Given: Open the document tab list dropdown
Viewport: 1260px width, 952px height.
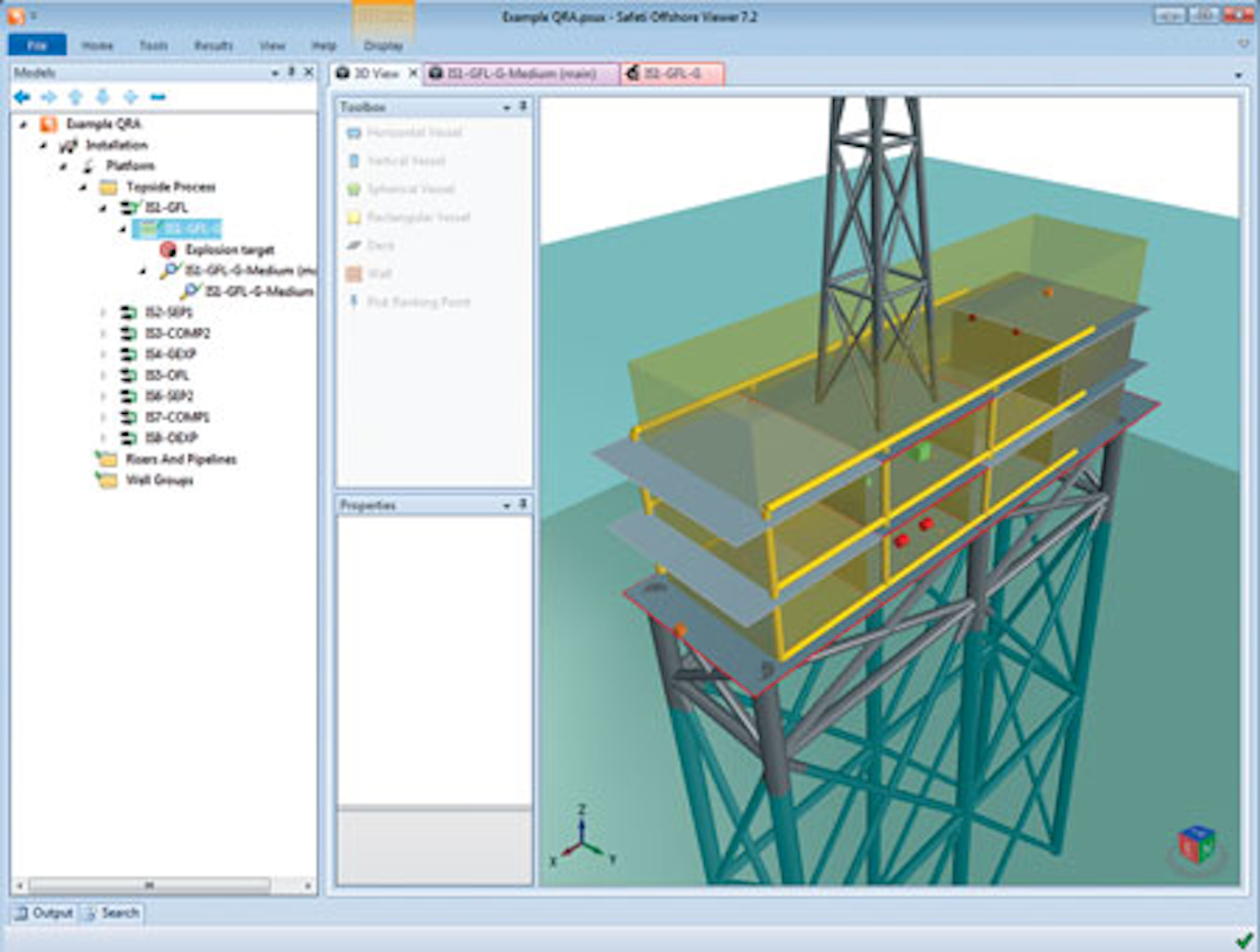Looking at the screenshot, I should tap(1238, 75).
